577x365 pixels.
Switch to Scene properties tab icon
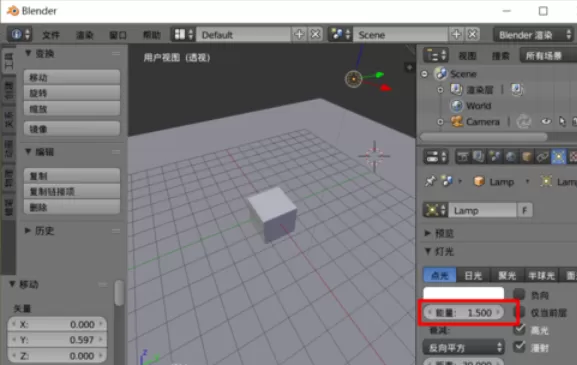pos(495,157)
